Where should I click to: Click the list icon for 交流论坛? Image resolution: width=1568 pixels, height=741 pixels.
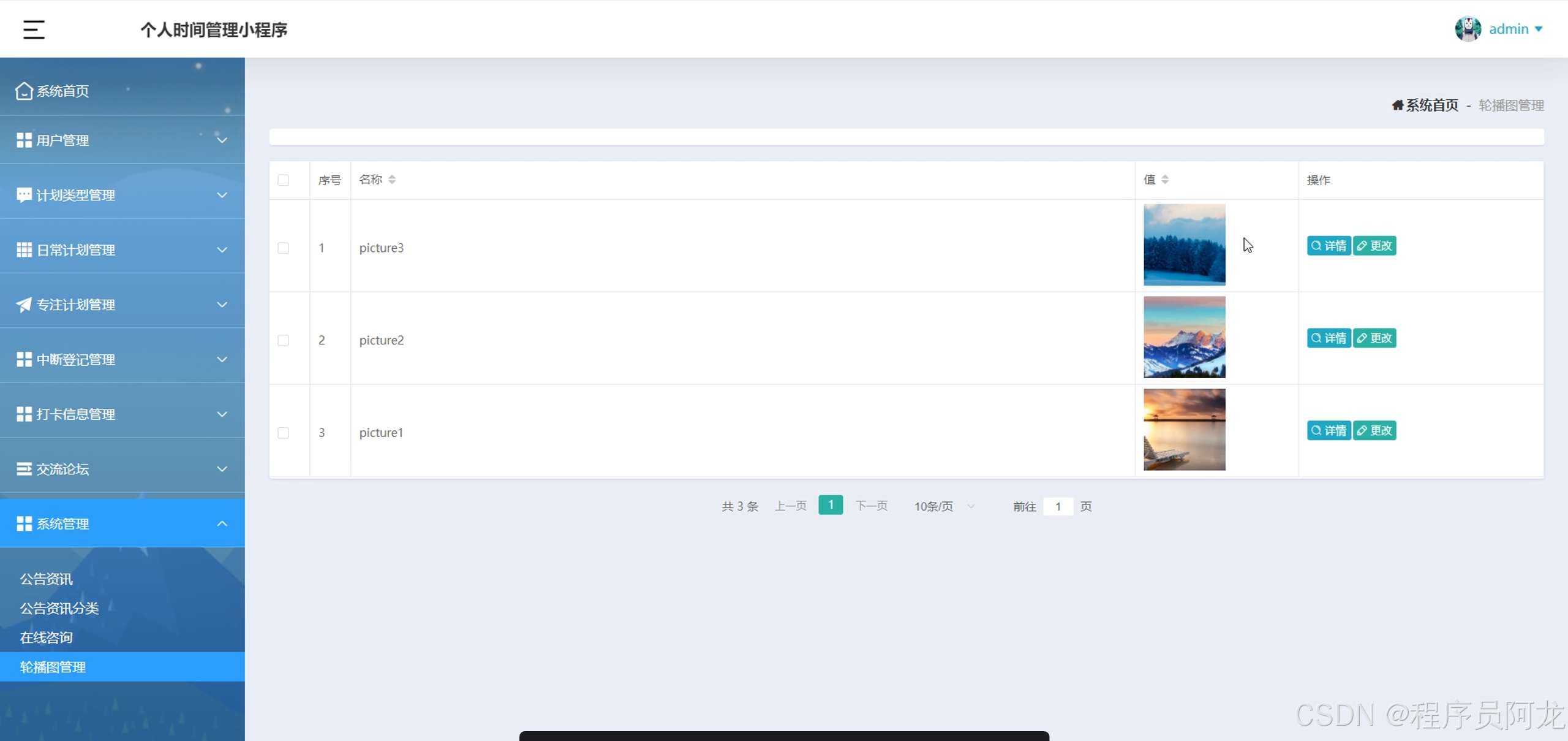[x=24, y=469]
